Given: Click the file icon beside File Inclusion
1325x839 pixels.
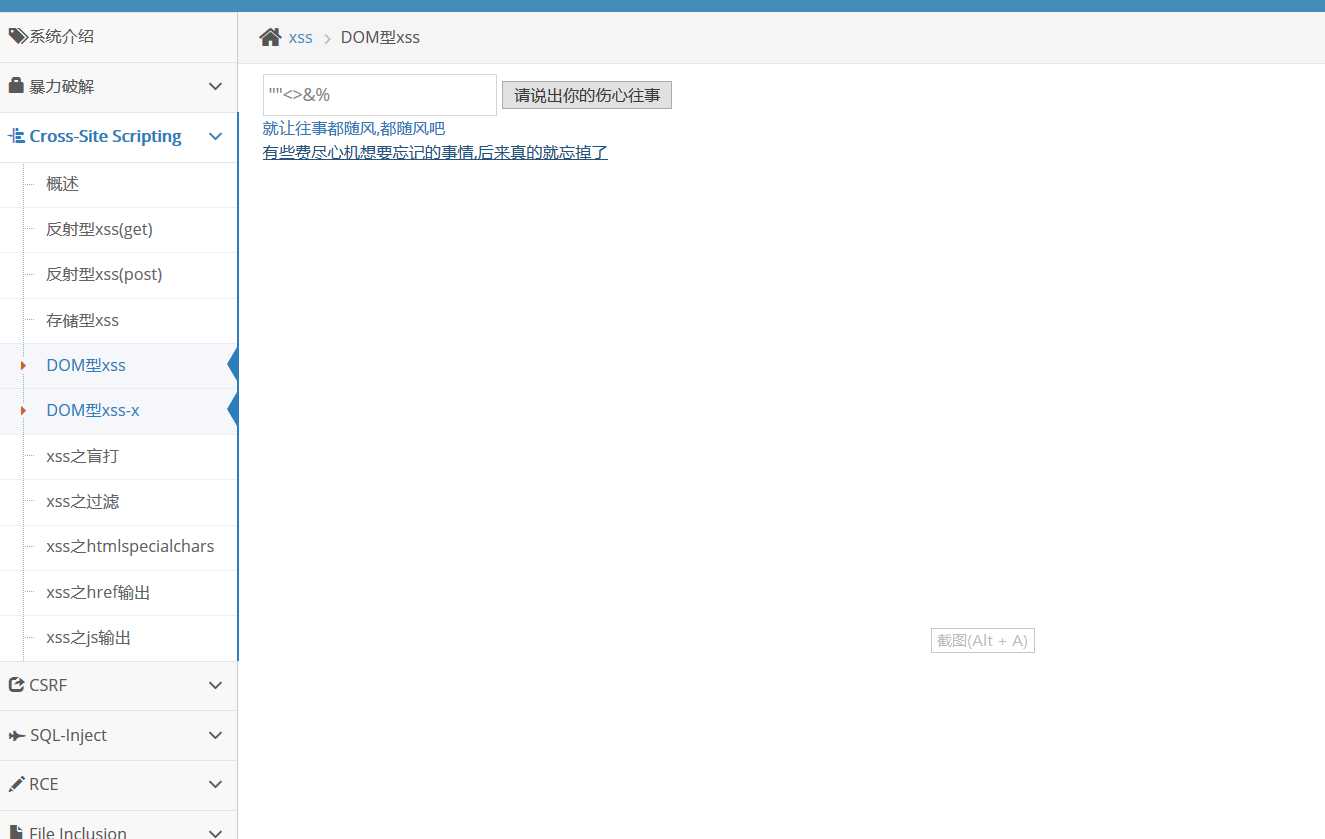Looking at the screenshot, I should point(16,832).
